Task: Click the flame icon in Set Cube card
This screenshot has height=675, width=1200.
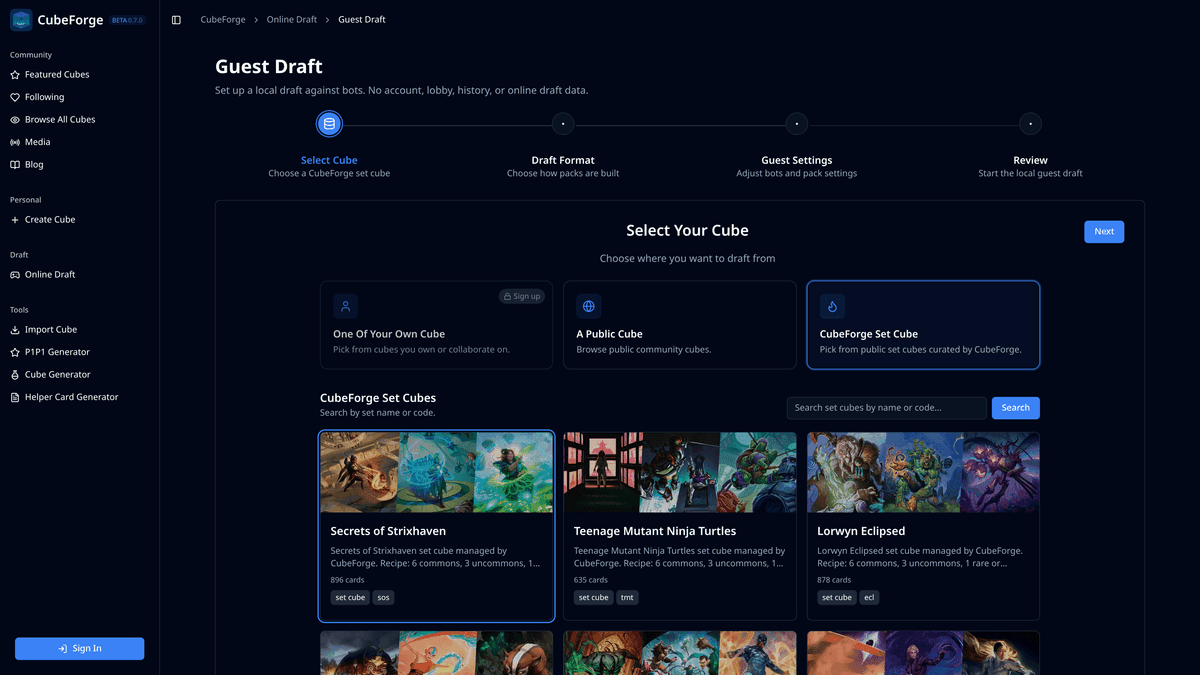Action: pyautogui.click(x=832, y=306)
